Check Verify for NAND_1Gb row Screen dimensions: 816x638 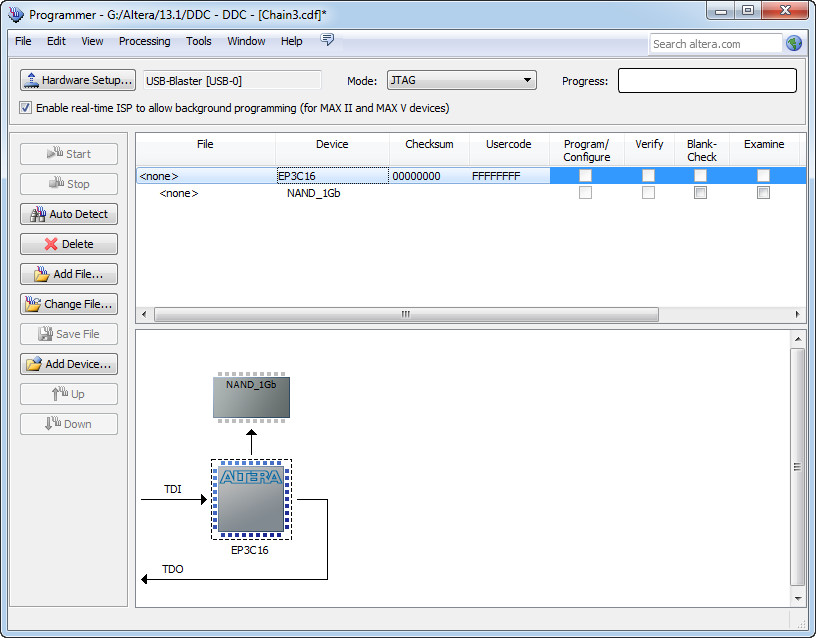[x=648, y=193]
